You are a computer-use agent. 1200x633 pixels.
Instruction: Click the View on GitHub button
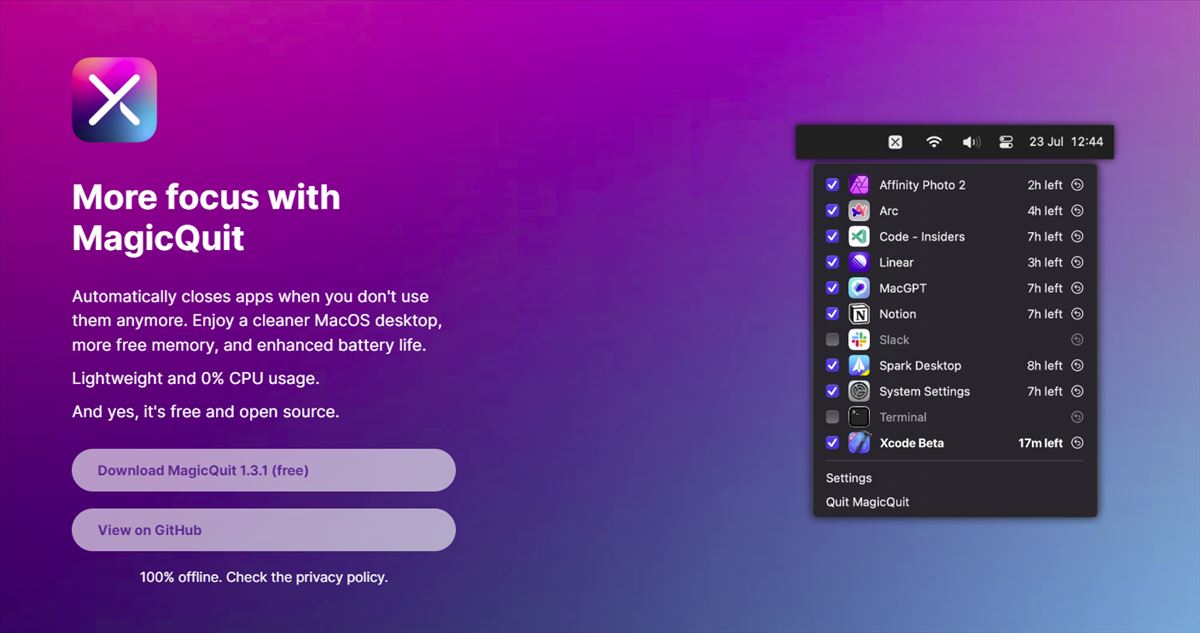click(264, 530)
